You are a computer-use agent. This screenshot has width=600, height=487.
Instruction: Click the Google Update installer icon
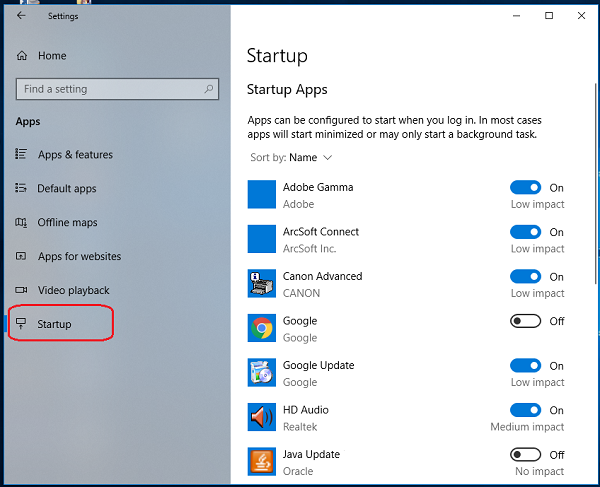click(x=262, y=373)
